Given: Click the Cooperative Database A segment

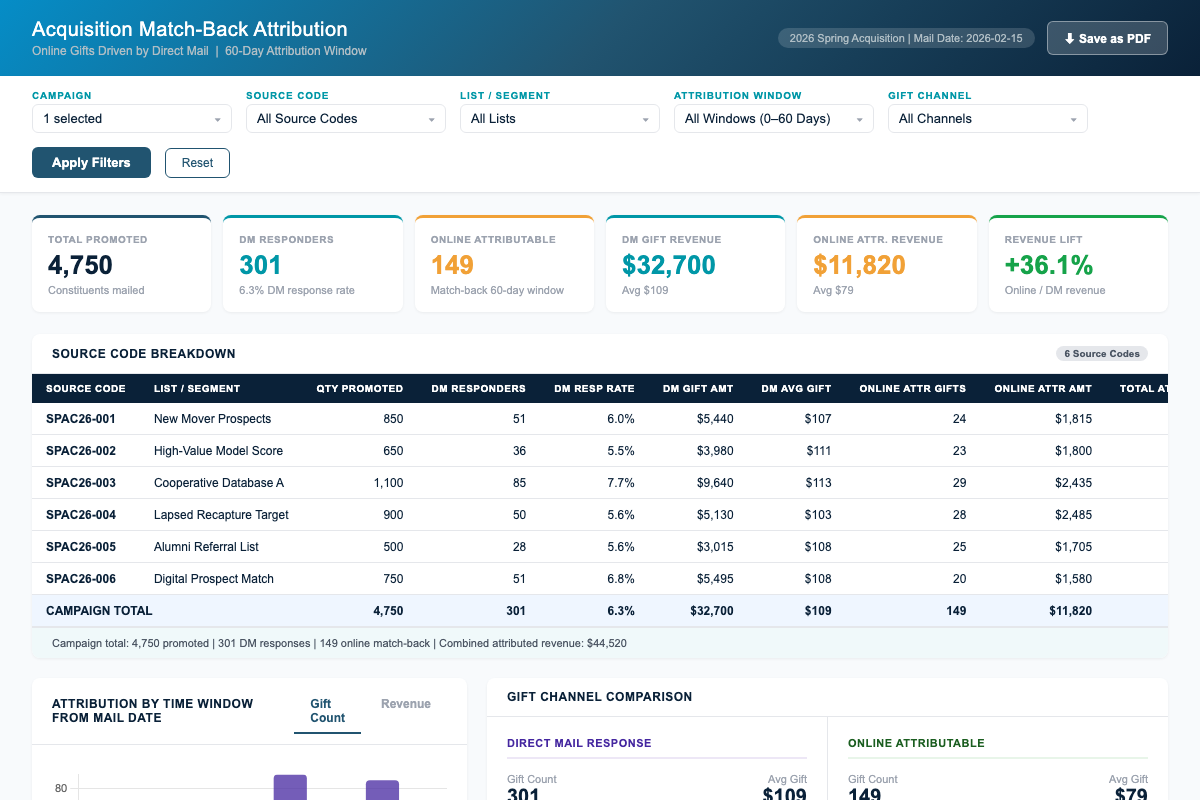Looking at the screenshot, I should tap(219, 483).
